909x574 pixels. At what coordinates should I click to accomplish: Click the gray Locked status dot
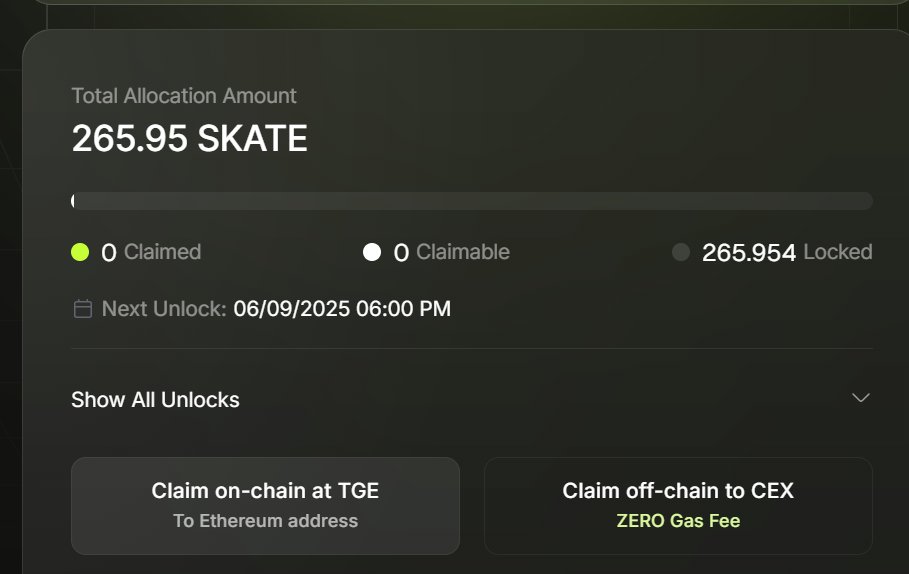[x=681, y=252]
